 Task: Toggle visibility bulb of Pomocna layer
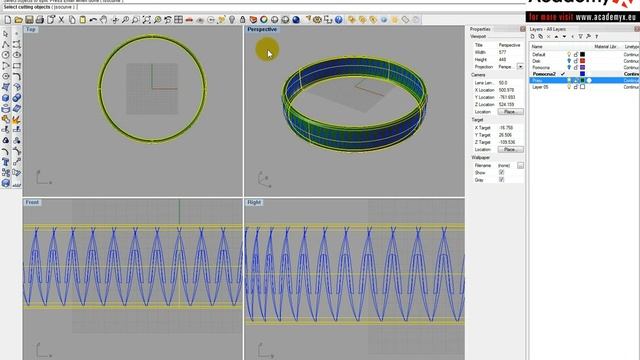click(x=569, y=67)
